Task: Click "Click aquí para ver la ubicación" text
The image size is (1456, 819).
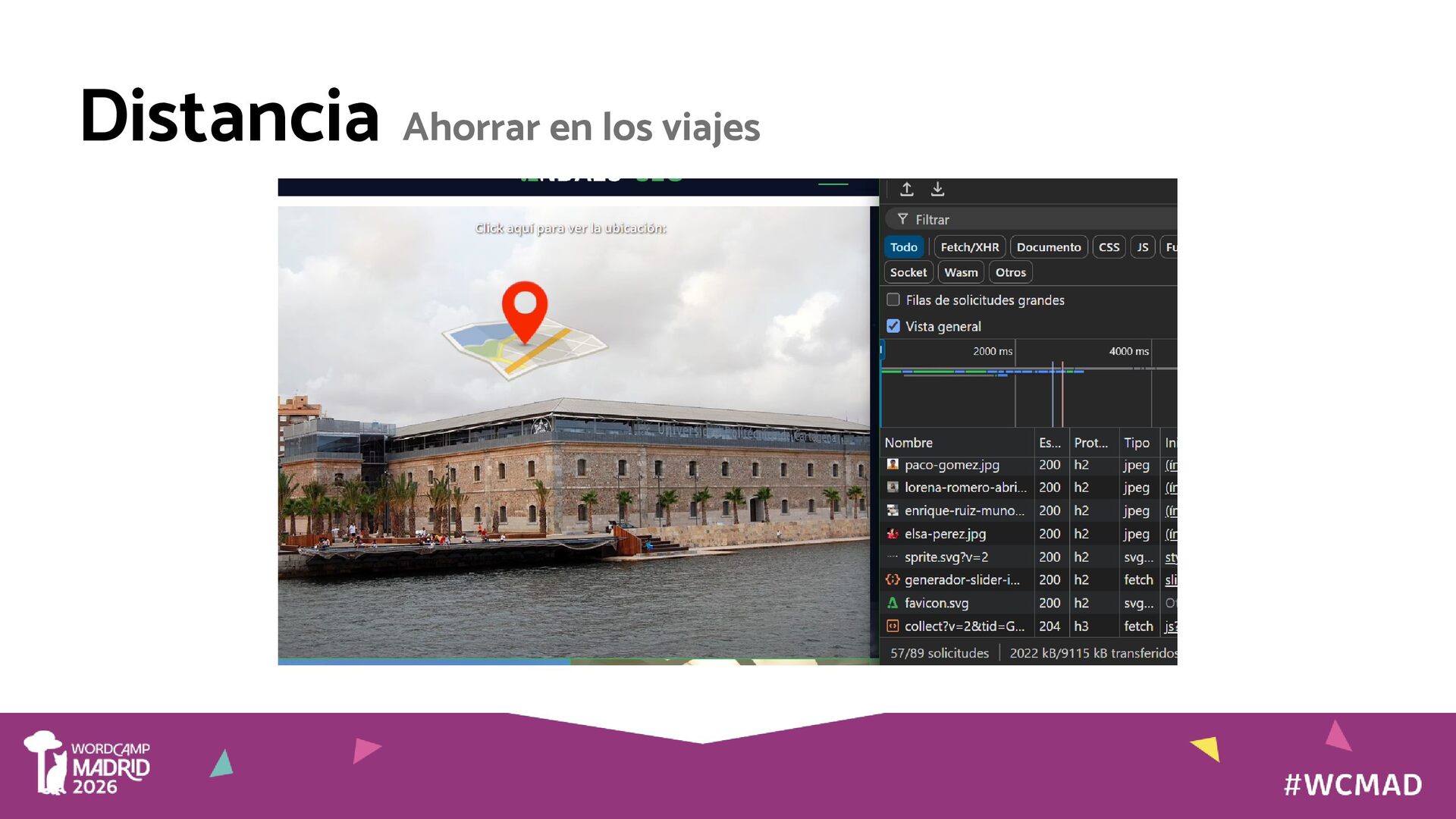Action: [570, 228]
